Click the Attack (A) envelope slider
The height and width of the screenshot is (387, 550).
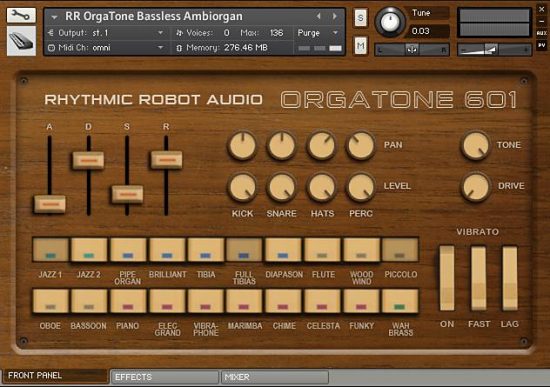click(50, 205)
